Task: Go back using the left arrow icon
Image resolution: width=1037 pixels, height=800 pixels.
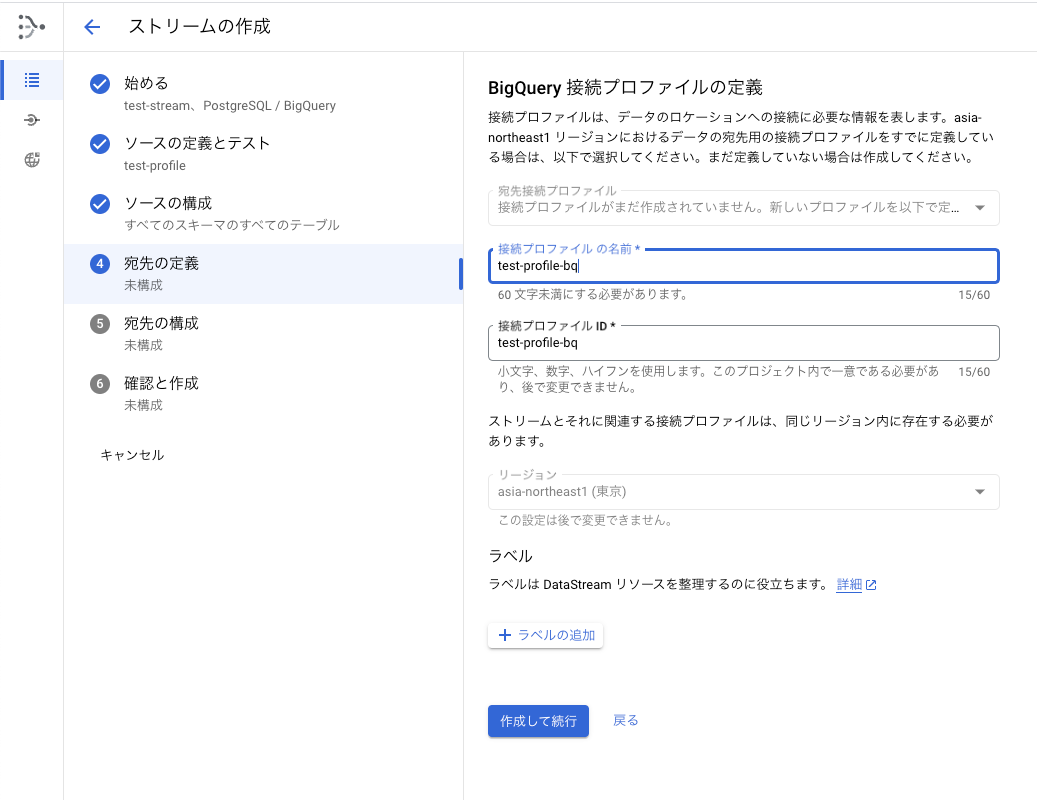Action: tap(92, 26)
